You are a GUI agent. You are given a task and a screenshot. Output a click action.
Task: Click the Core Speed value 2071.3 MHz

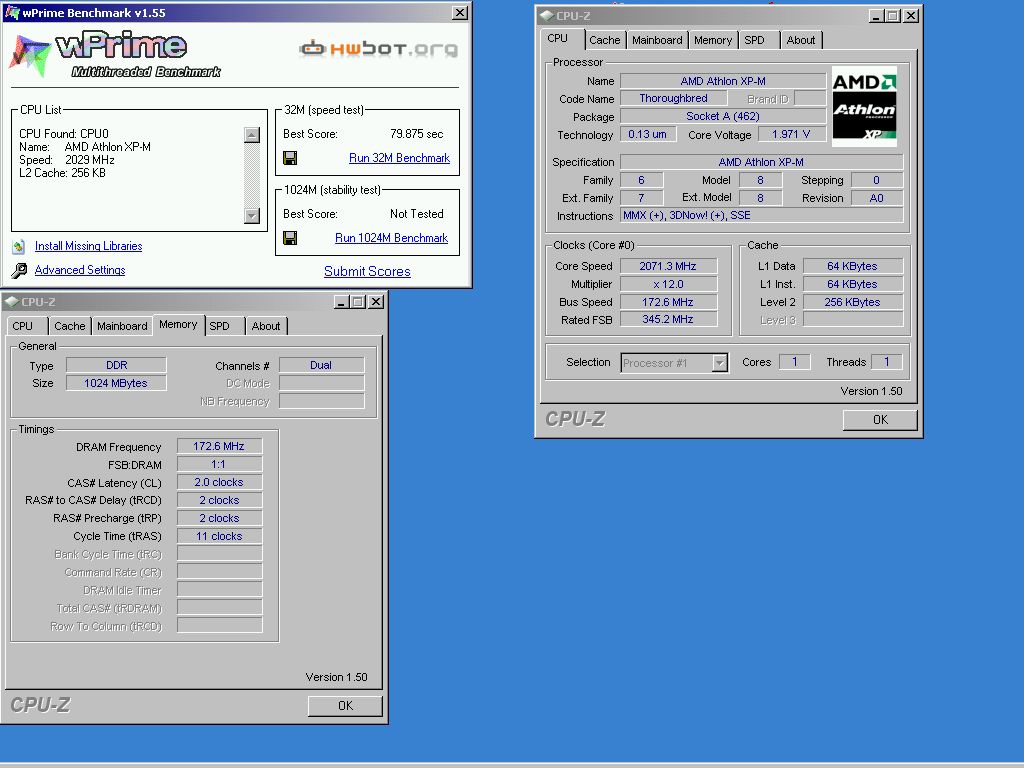point(668,266)
